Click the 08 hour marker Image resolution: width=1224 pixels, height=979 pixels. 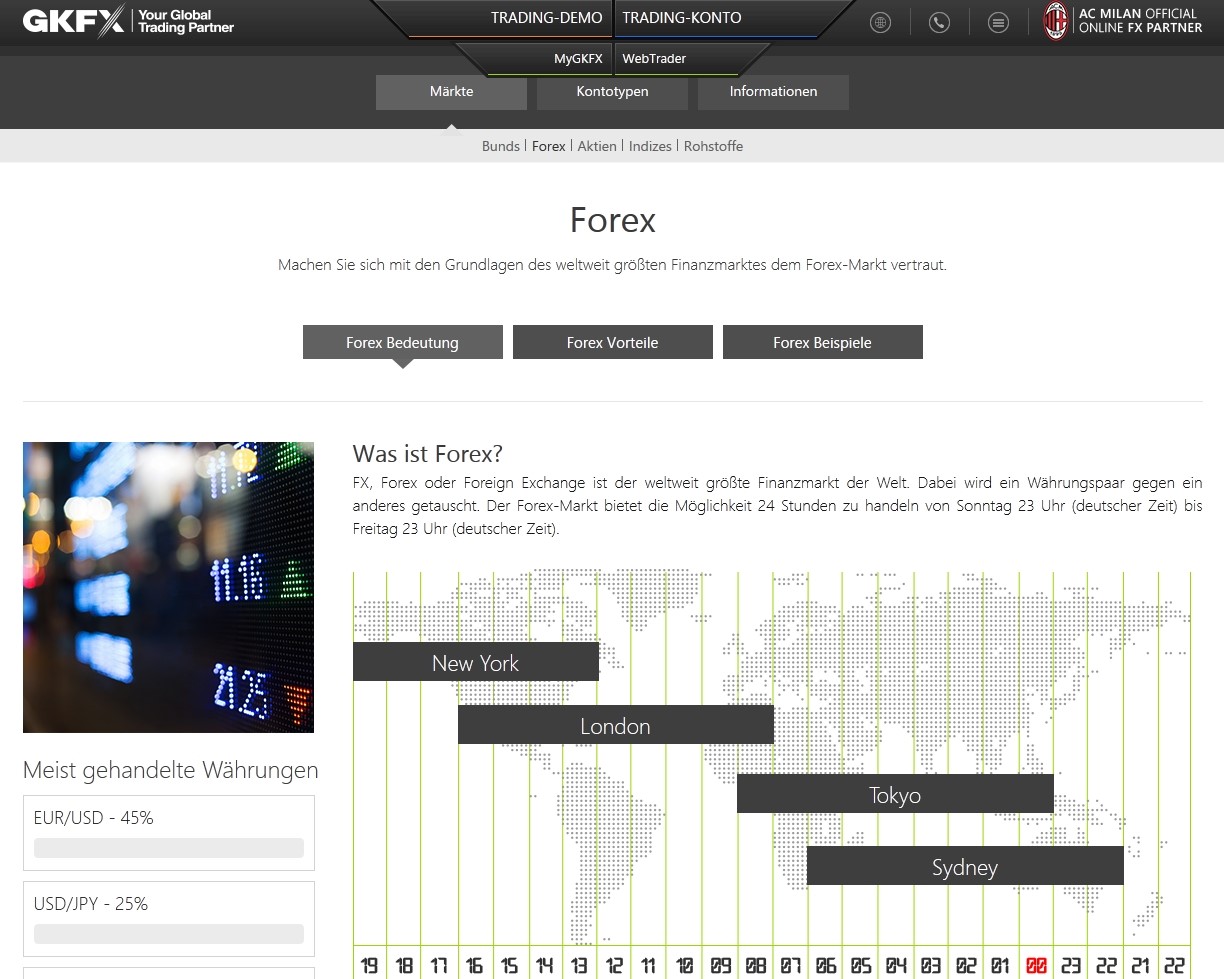(x=756, y=965)
